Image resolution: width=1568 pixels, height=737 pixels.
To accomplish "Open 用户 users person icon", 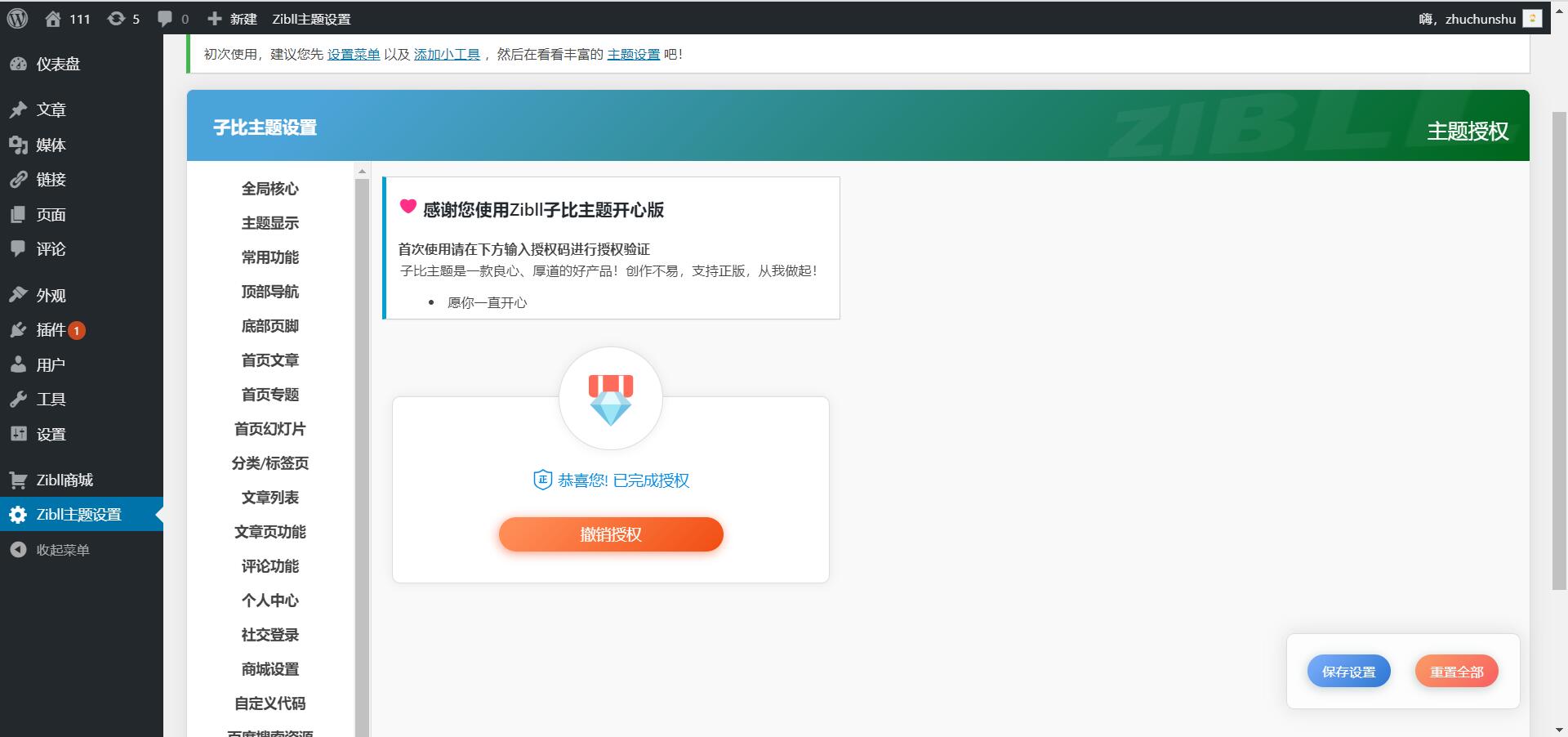I will coord(18,364).
